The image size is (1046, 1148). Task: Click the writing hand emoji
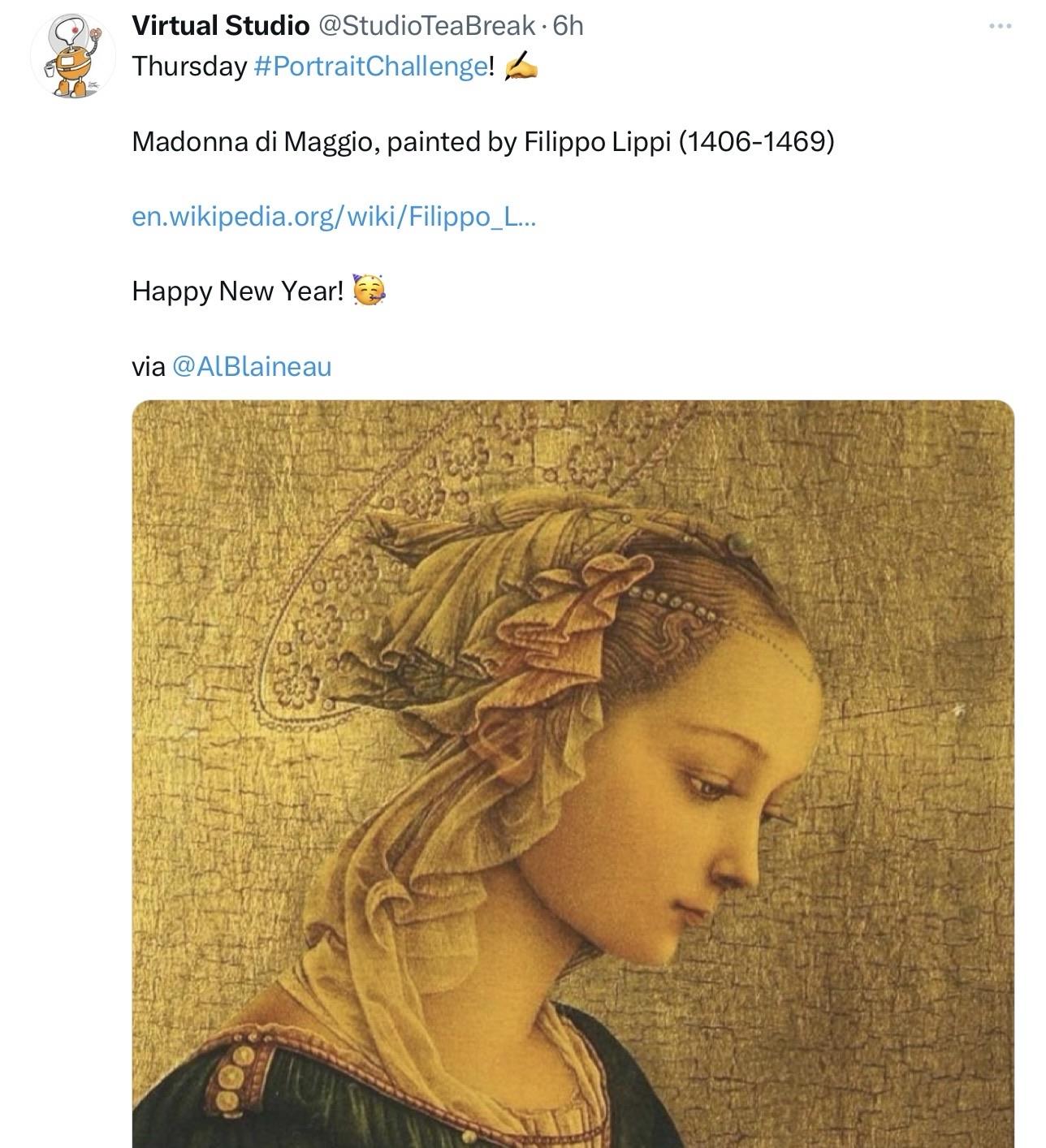click(521, 67)
